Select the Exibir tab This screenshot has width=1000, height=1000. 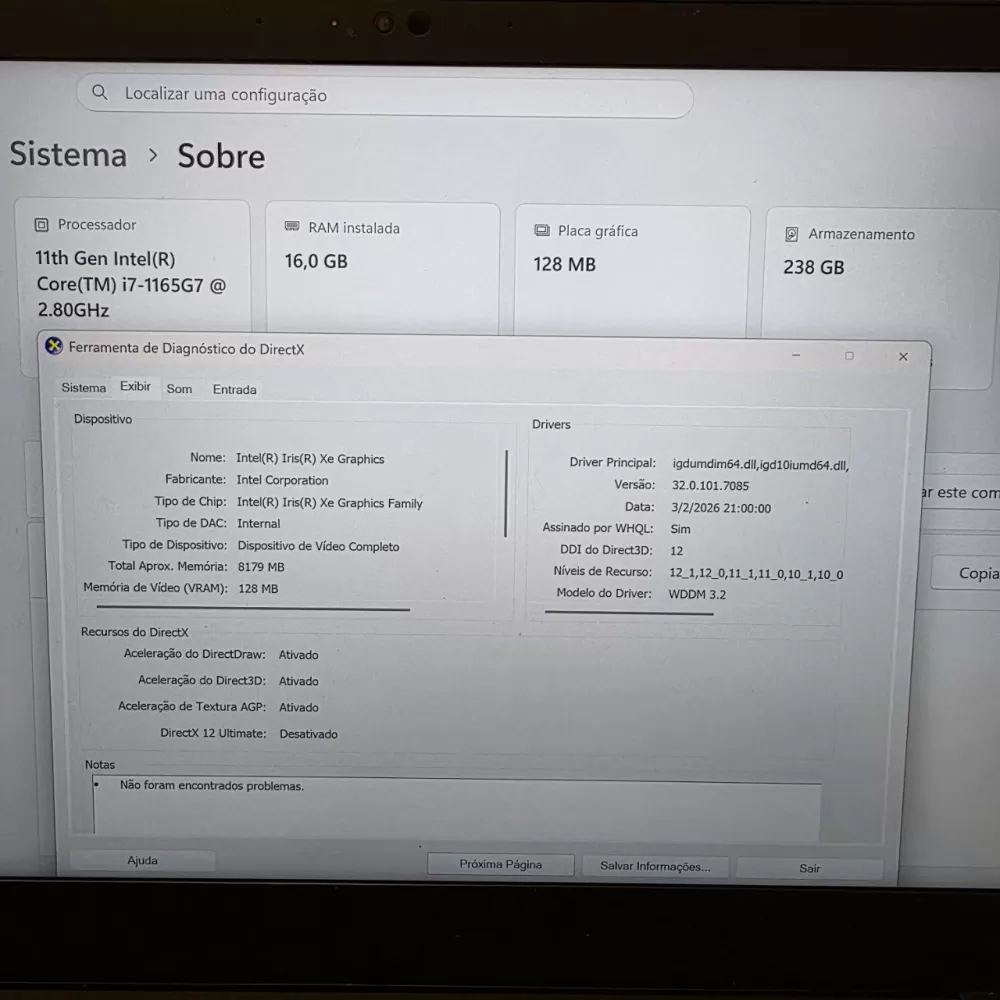coord(135,386)
